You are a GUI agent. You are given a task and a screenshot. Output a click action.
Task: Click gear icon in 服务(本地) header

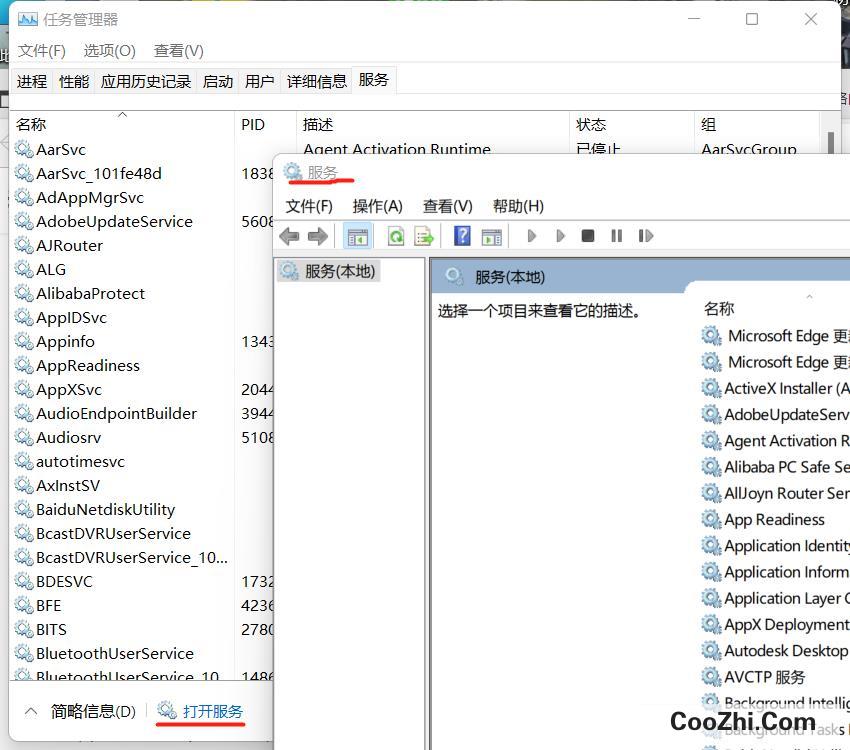tap(454, 276)
